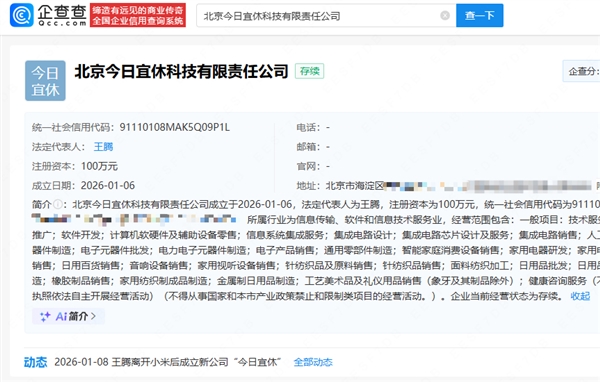Collapse the description with 收起 link
Screen dimensions: 600x382
[580, 296]
